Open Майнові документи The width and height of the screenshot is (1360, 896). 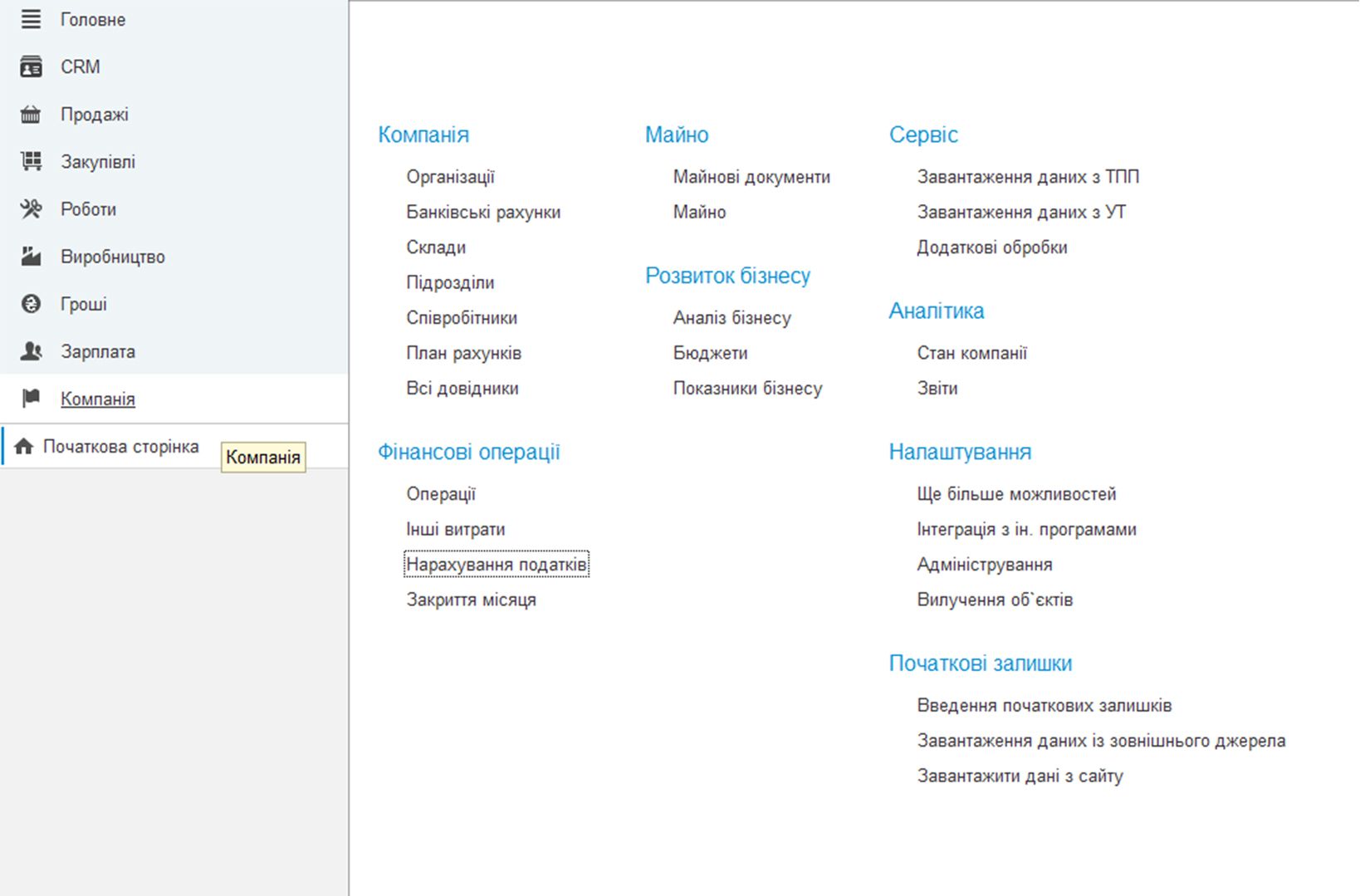pyautogui.click(x=751, y=177)
